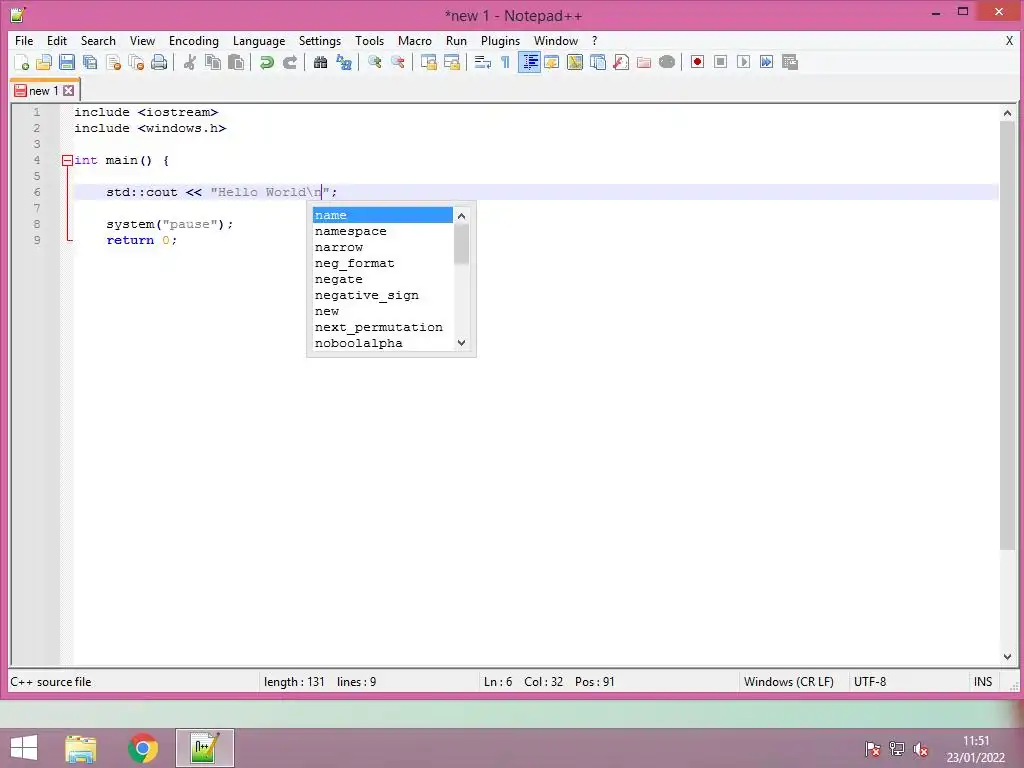Open the Document Map panel icon

pyautogui.click(x=575, y=62)
